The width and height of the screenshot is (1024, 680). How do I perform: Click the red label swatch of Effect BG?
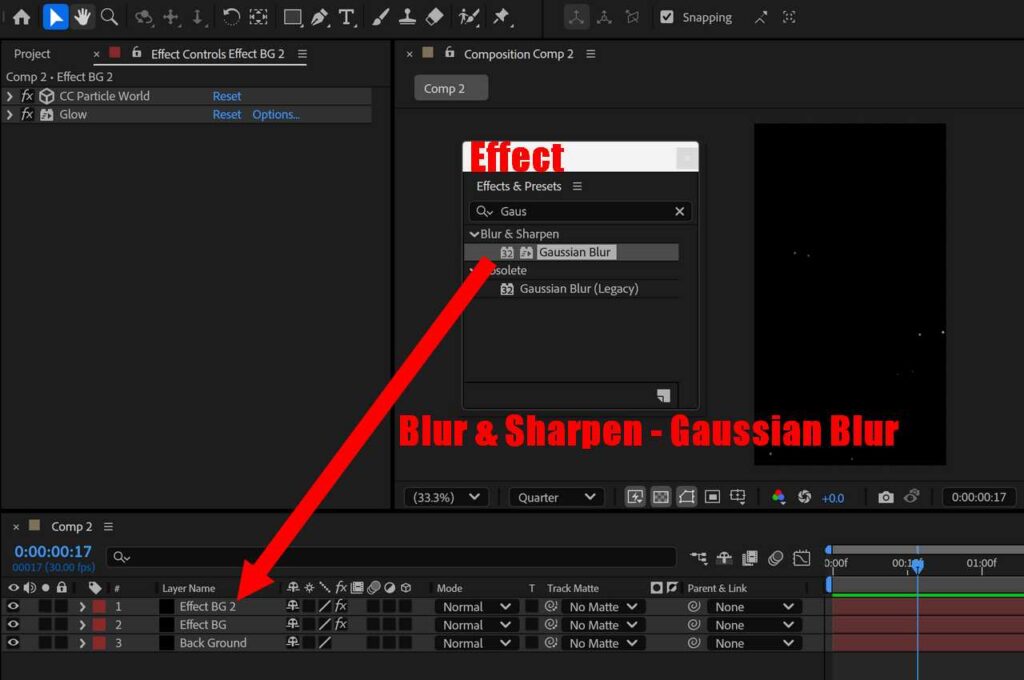pyautogui.click(x=99, y=624)
